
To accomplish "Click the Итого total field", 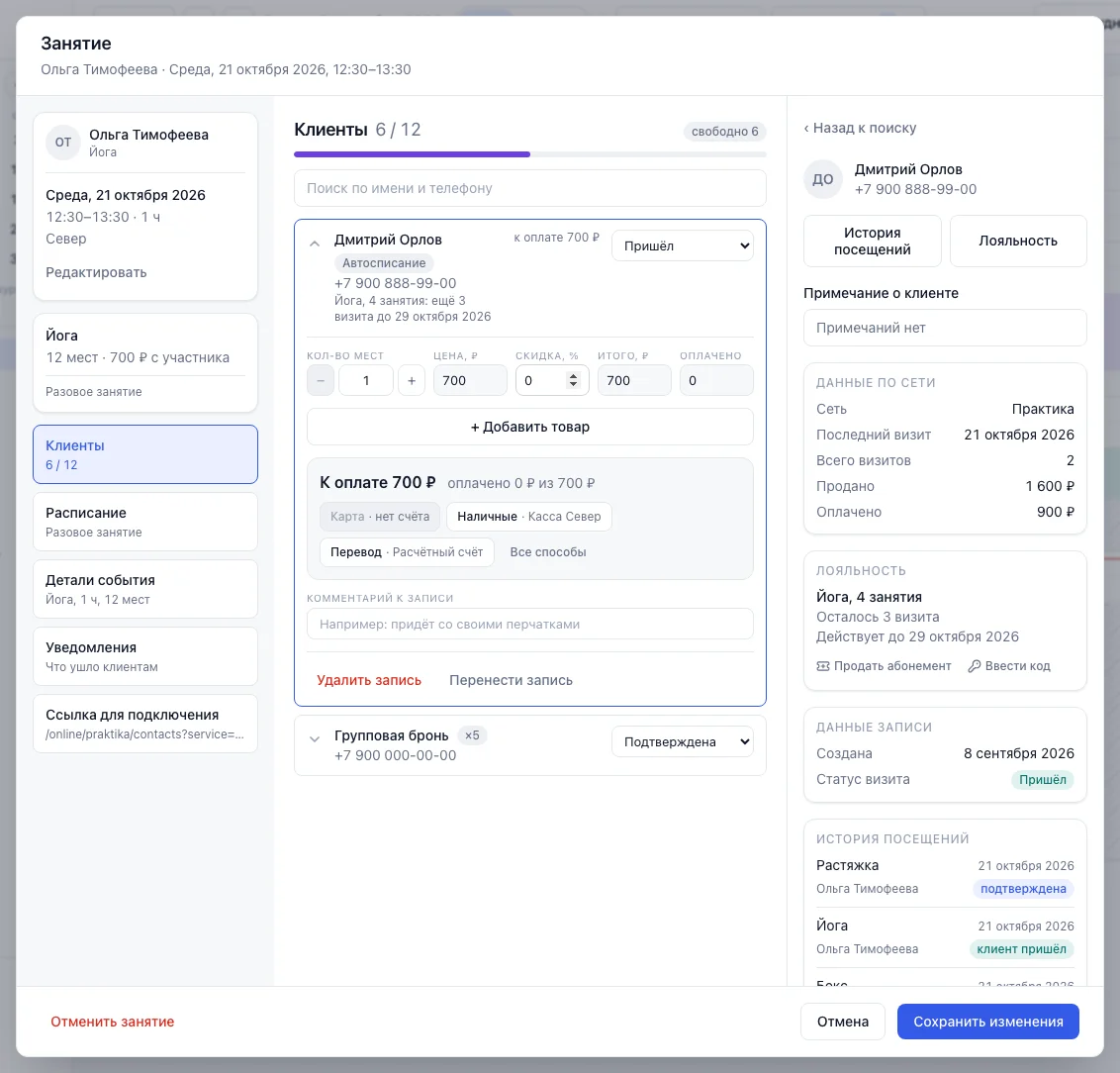I will pyautogui.click(x=634, y=381).
